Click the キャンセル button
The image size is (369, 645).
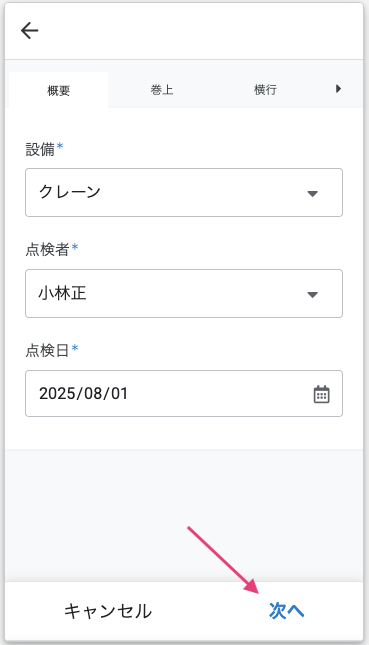108,611
